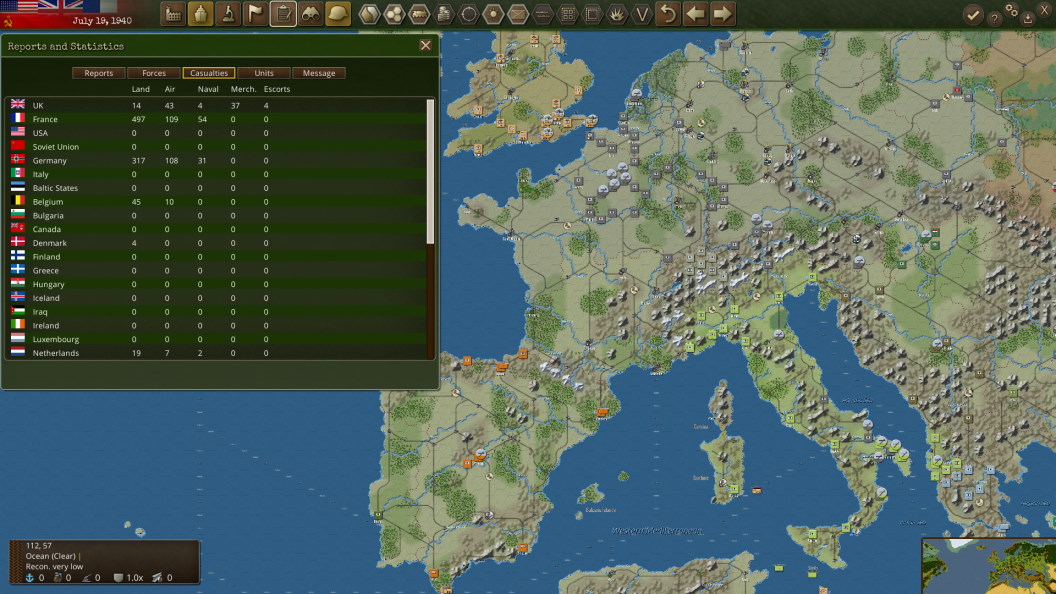Click the dotted-square selection hex icon
Screen dimensions: 1056x594
point(592,14)
